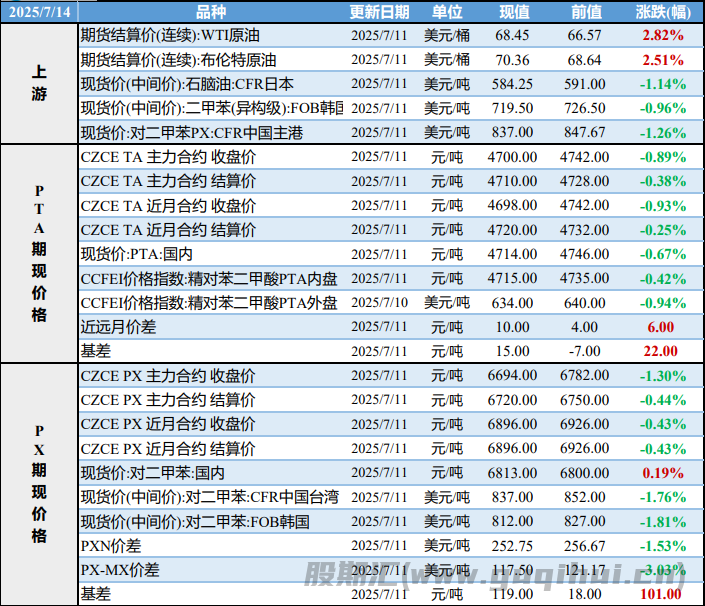The image size is (705, 606).
Task: Select the PTA期现价格 section label
Action: click(39, 253)
